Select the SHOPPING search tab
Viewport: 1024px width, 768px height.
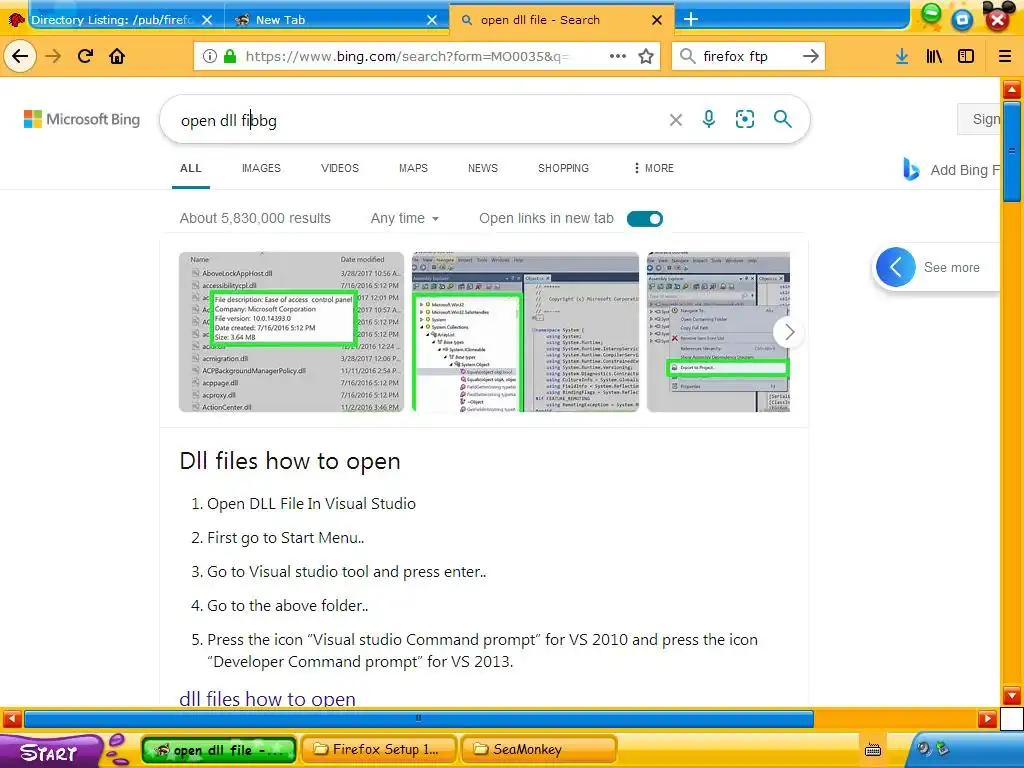click(x=564, y=168)
